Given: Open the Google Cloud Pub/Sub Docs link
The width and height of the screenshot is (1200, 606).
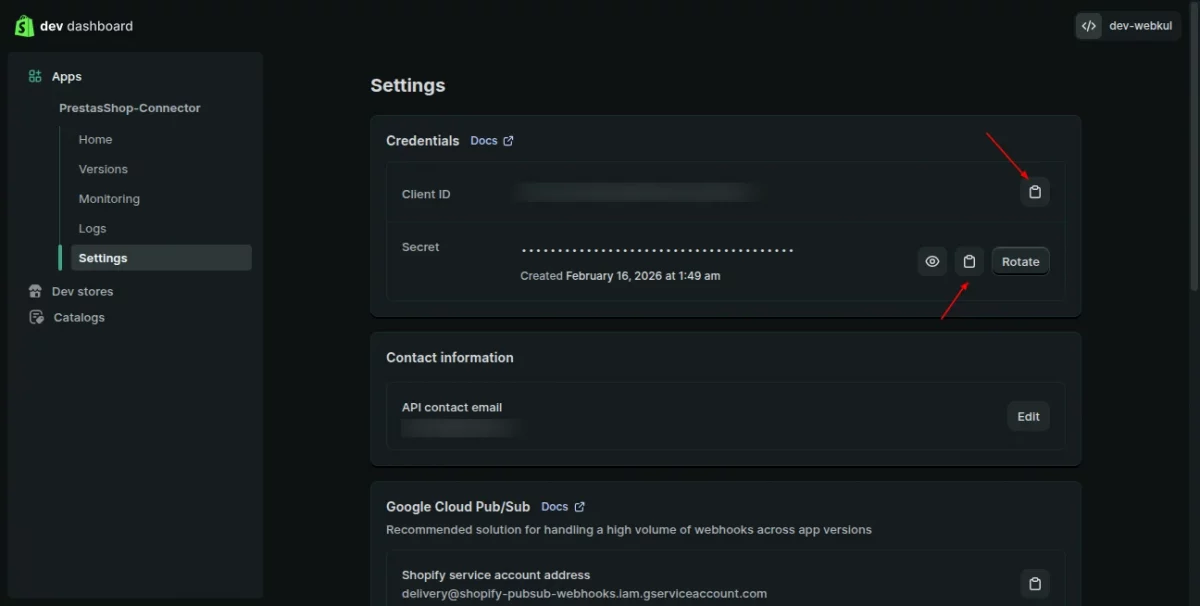Looking at the screenshot, I should pyautogui.click(x=562, y=507).
